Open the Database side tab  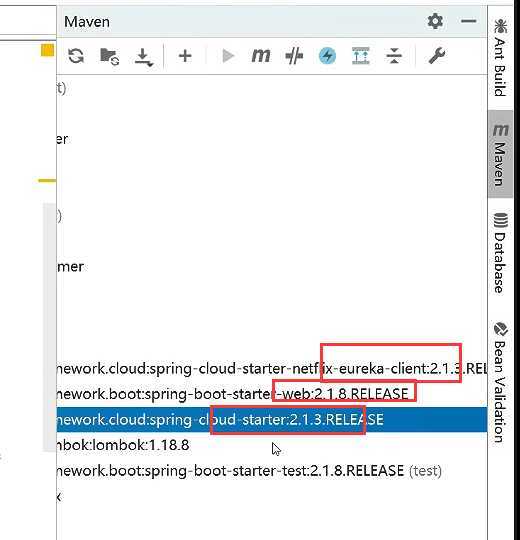[500, 253]
